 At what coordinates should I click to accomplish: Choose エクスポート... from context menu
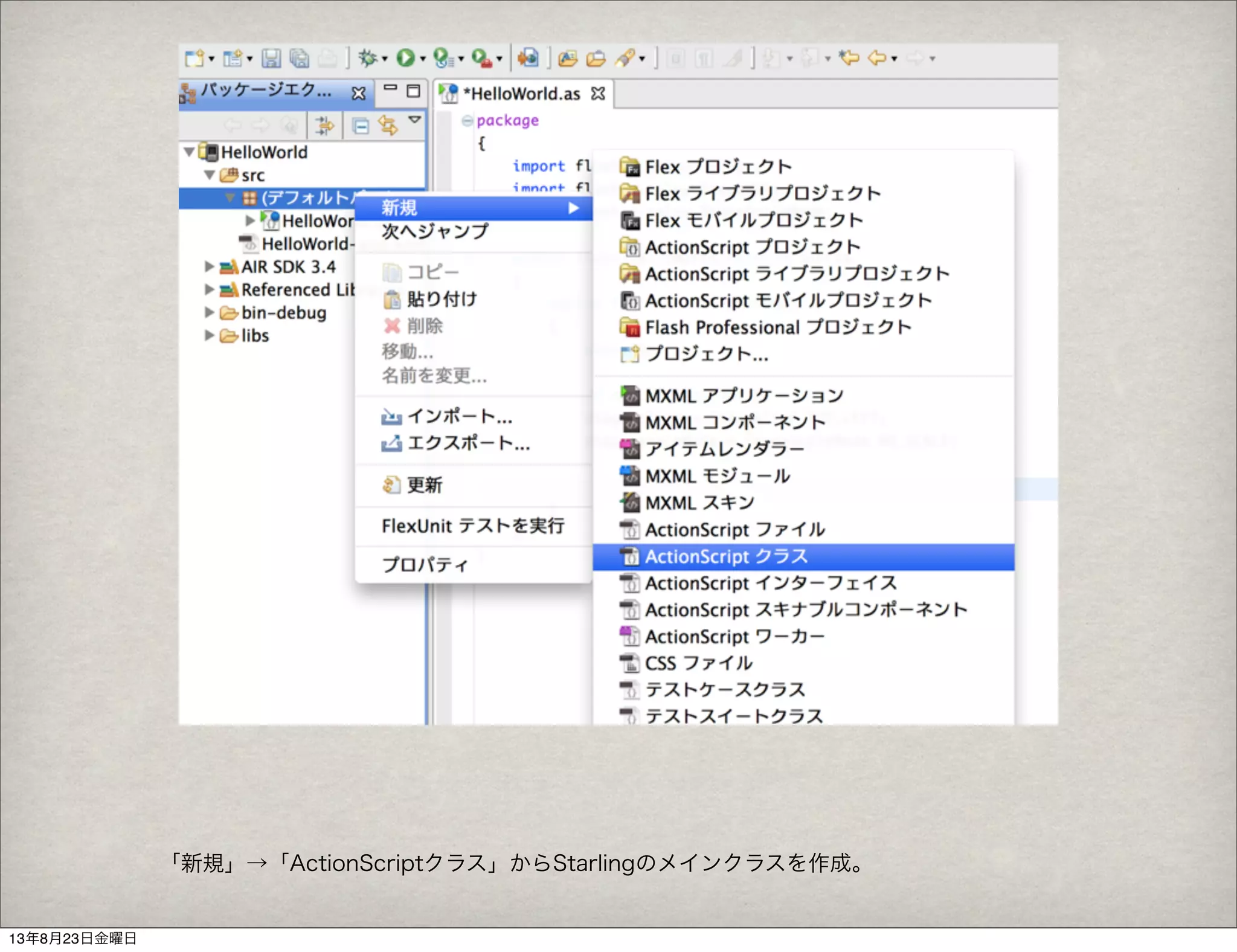pyautogui.click(x=474, y=443)
